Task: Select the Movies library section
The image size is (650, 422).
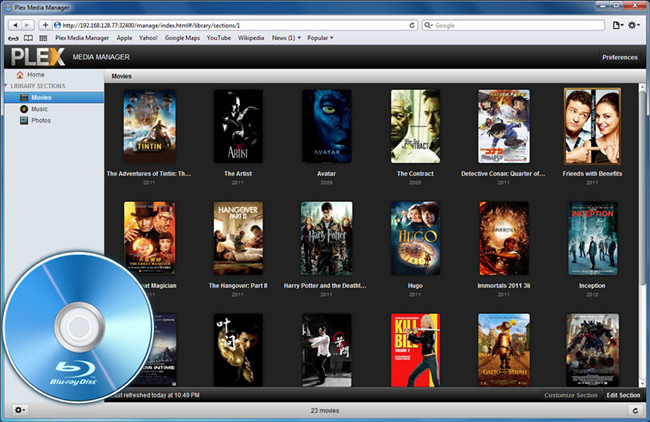Action: [x=54, y=97]
